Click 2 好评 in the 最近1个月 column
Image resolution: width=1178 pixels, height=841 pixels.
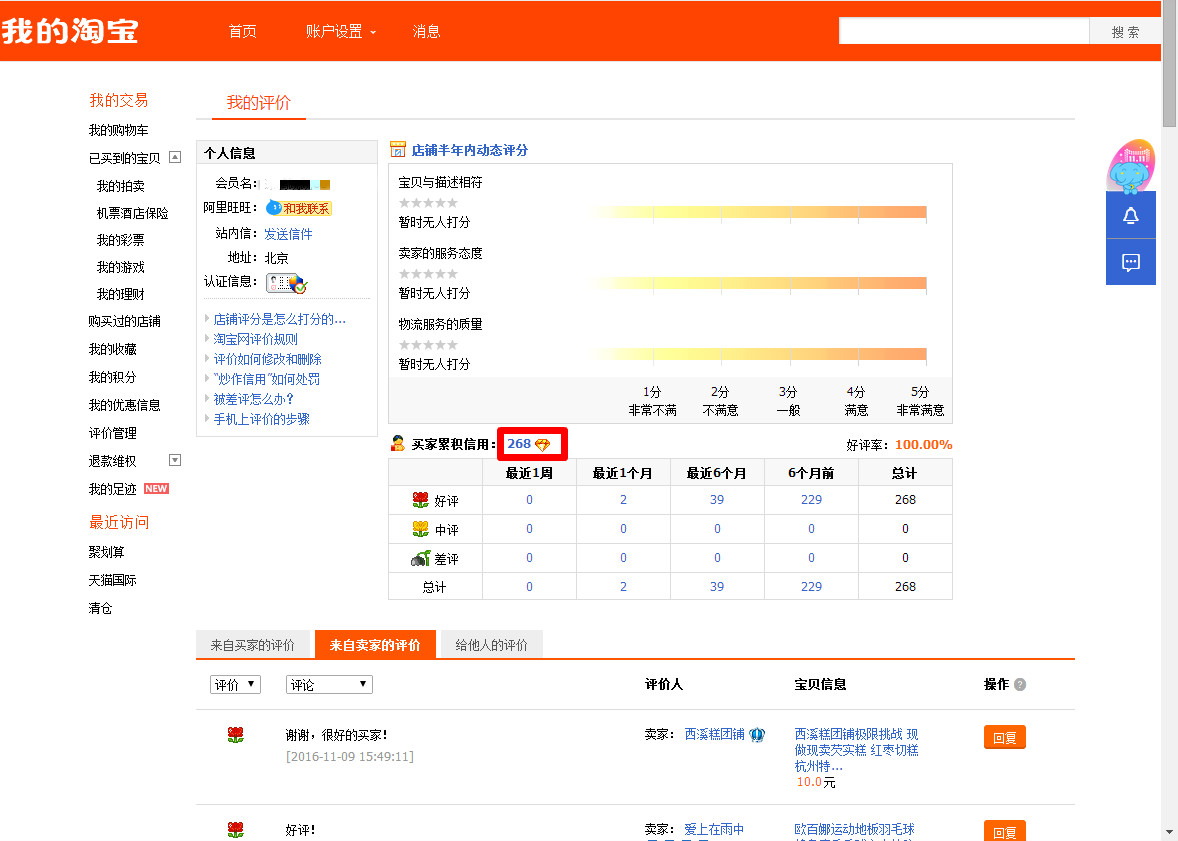click(x=624, y=500)
